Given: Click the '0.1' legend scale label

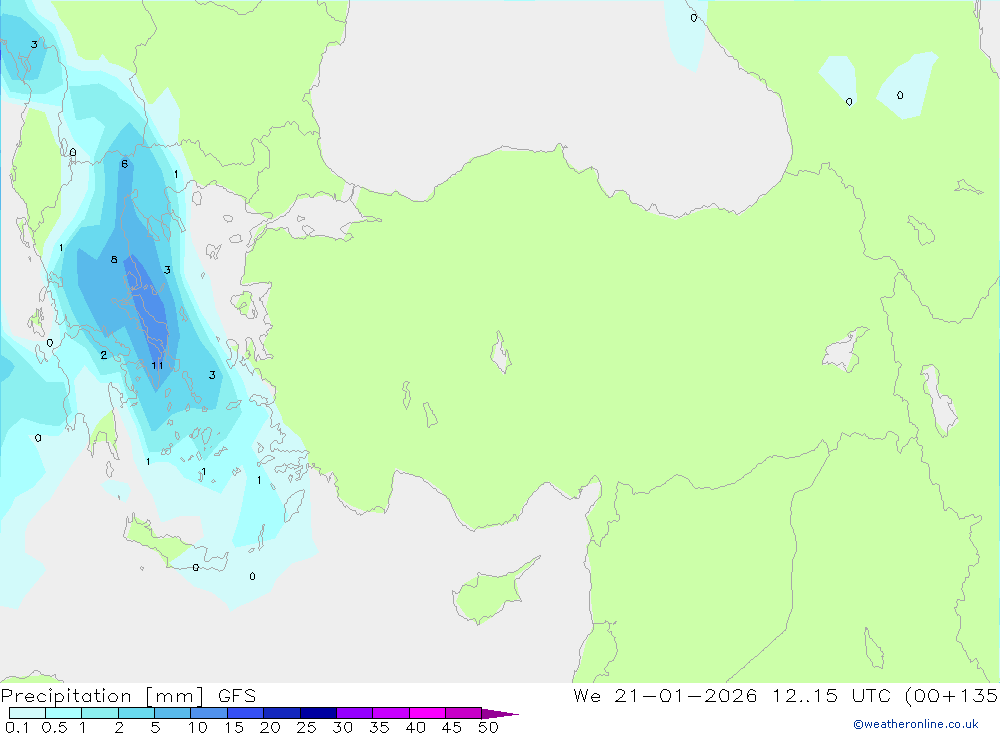Looking at the screenshot, I should point(17,727).
